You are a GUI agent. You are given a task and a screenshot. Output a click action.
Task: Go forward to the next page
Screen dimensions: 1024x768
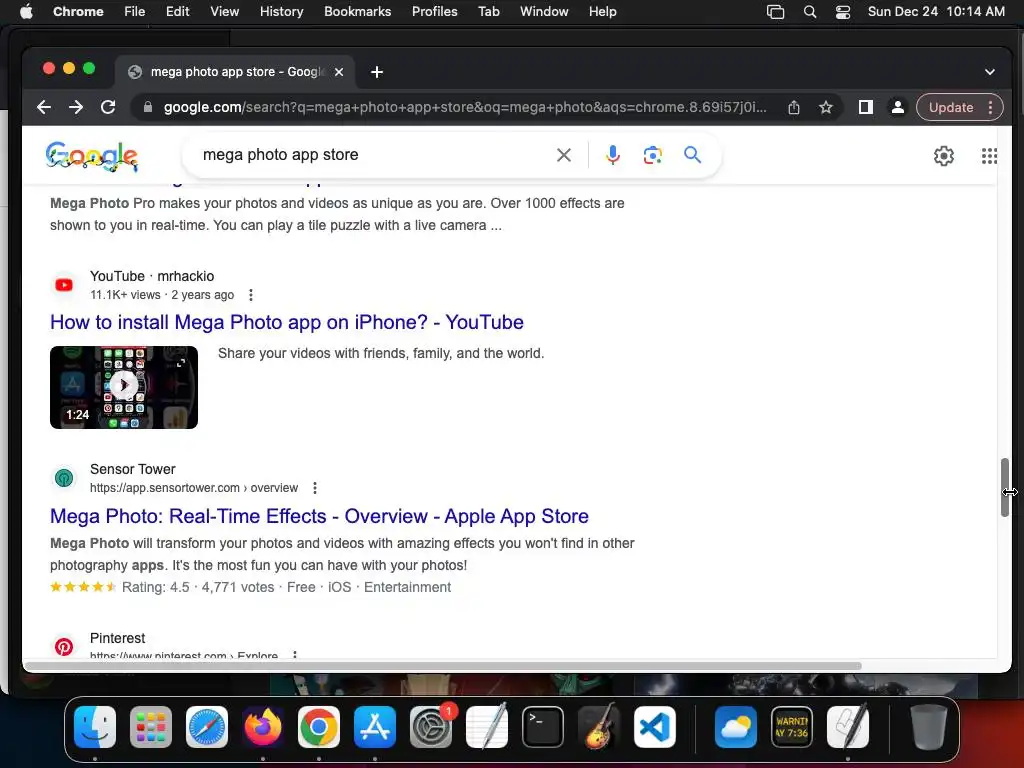[x=76, y=107]
